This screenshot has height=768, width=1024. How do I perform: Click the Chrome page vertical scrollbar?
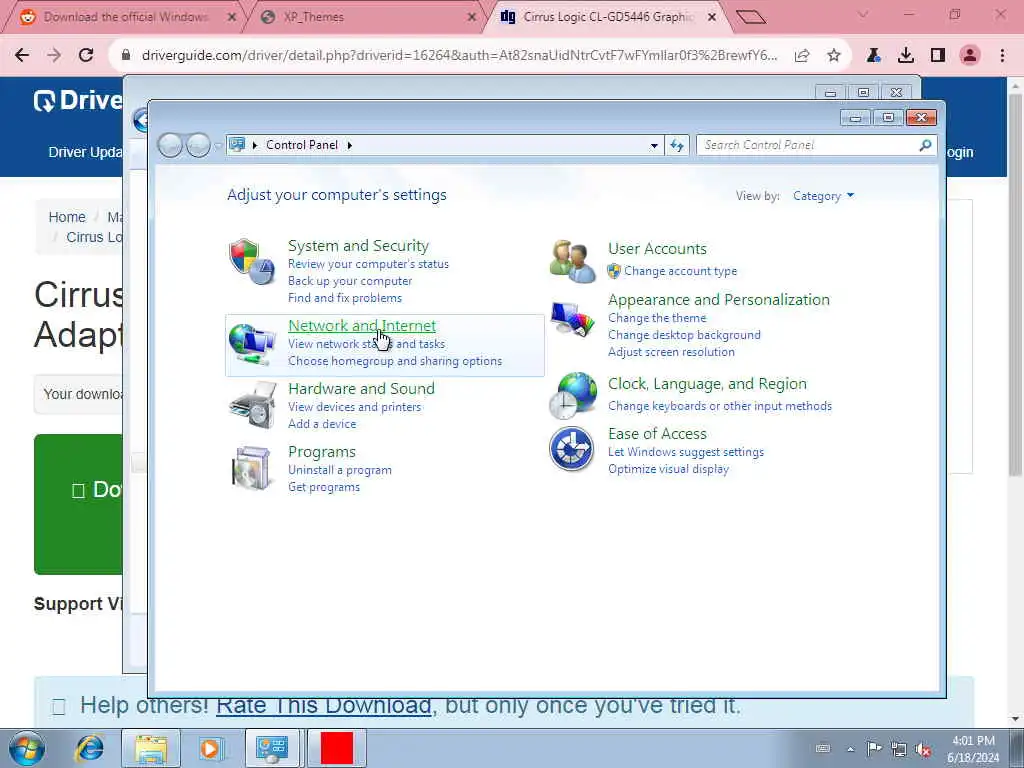pos(1015,284)
